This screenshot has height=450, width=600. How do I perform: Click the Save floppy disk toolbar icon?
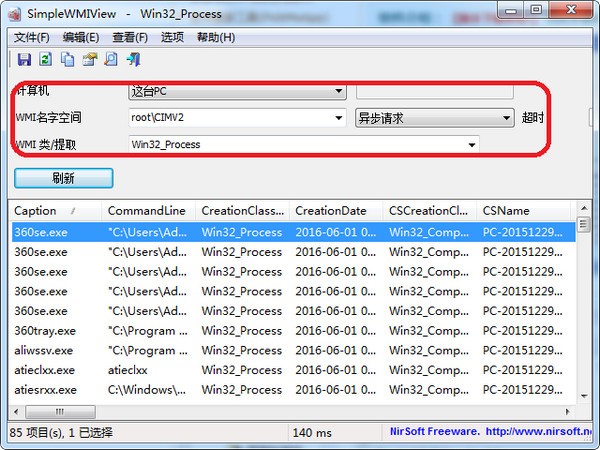24,59
